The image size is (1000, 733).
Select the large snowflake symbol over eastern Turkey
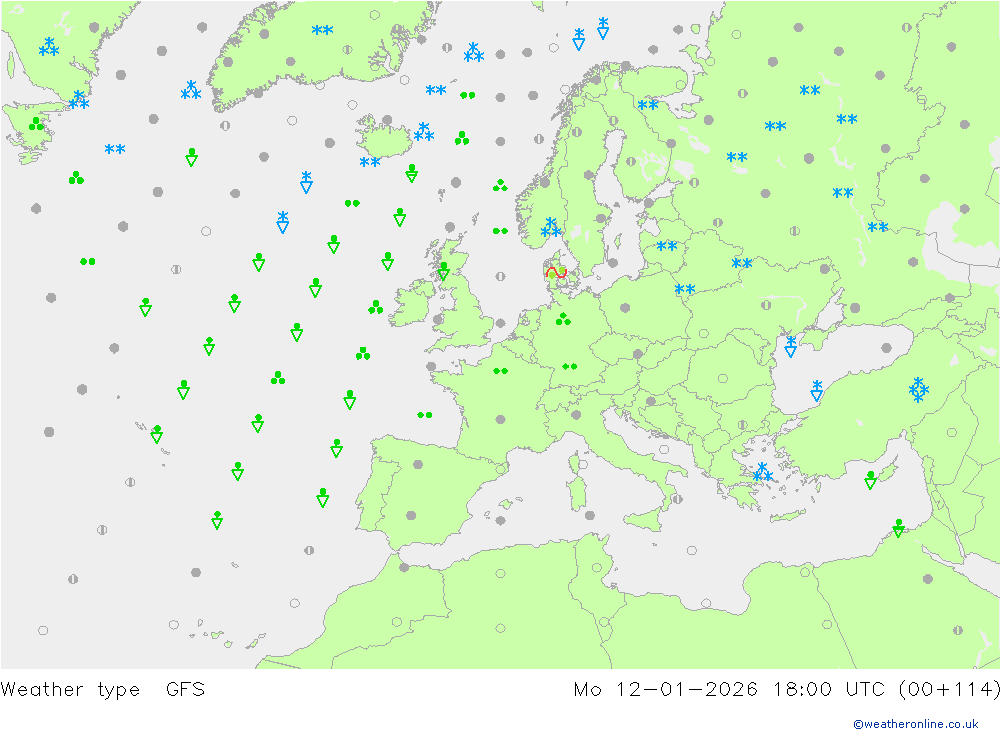[918, 390]
